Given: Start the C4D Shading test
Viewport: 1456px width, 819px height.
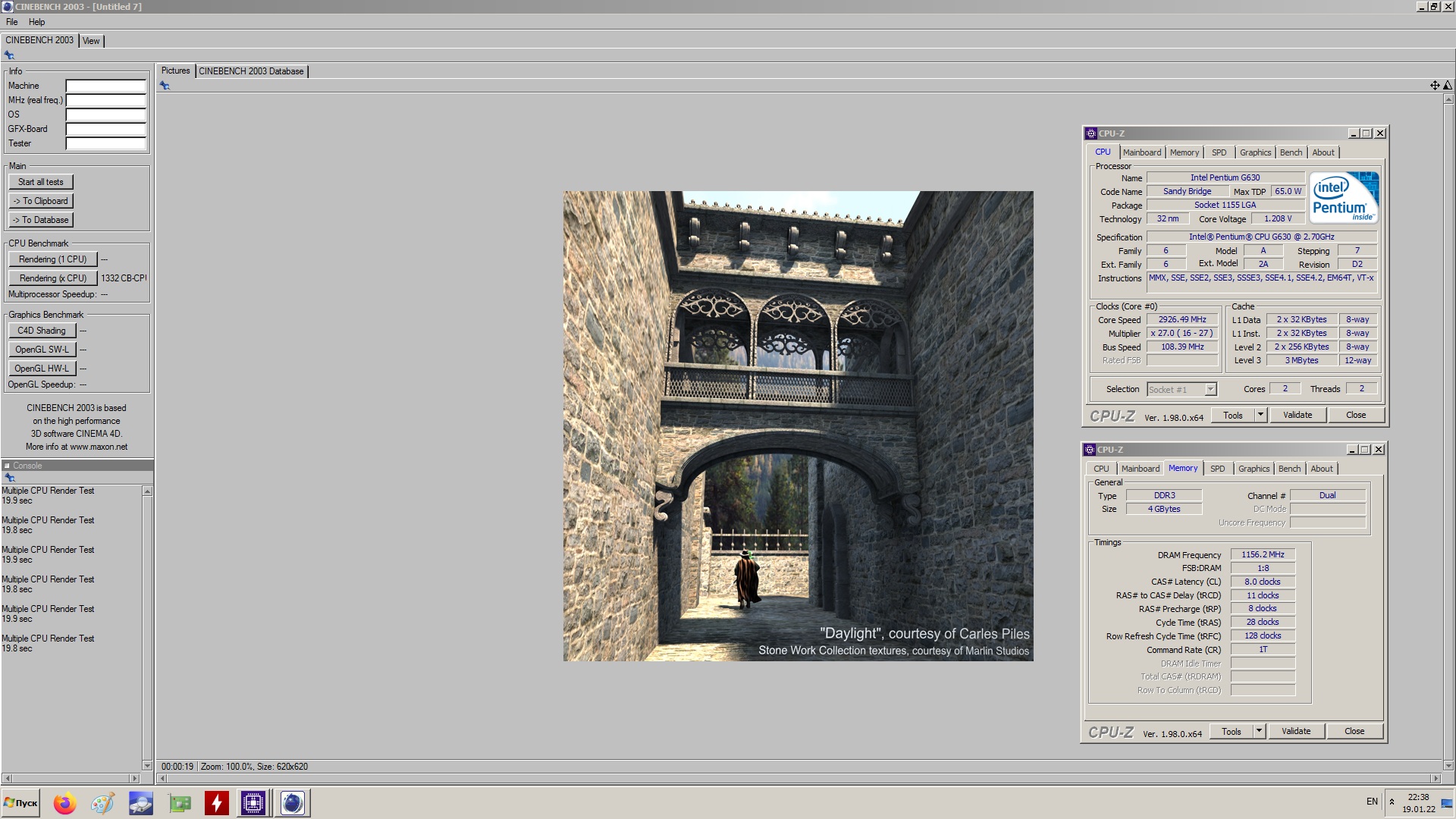Looking at the screenshot, I should 42,331.
